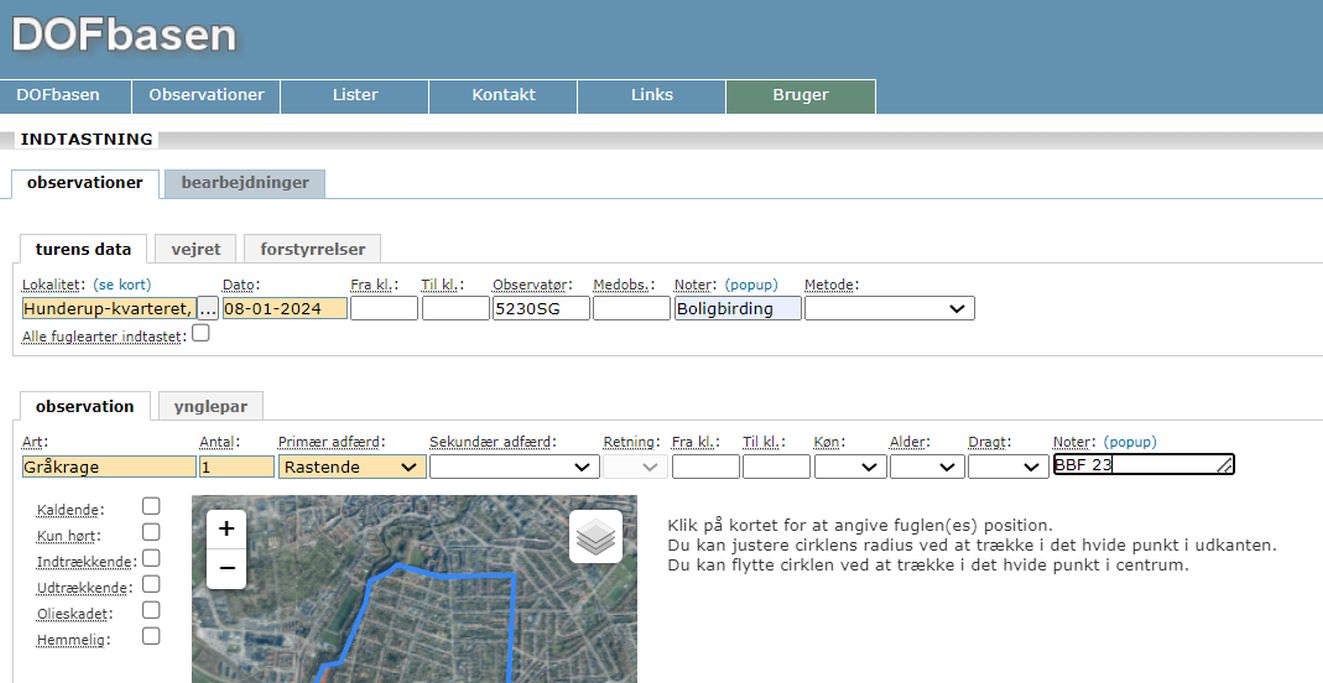
Task: Click the Dato field 08-01-2024
Action: [x=285, y=308]
